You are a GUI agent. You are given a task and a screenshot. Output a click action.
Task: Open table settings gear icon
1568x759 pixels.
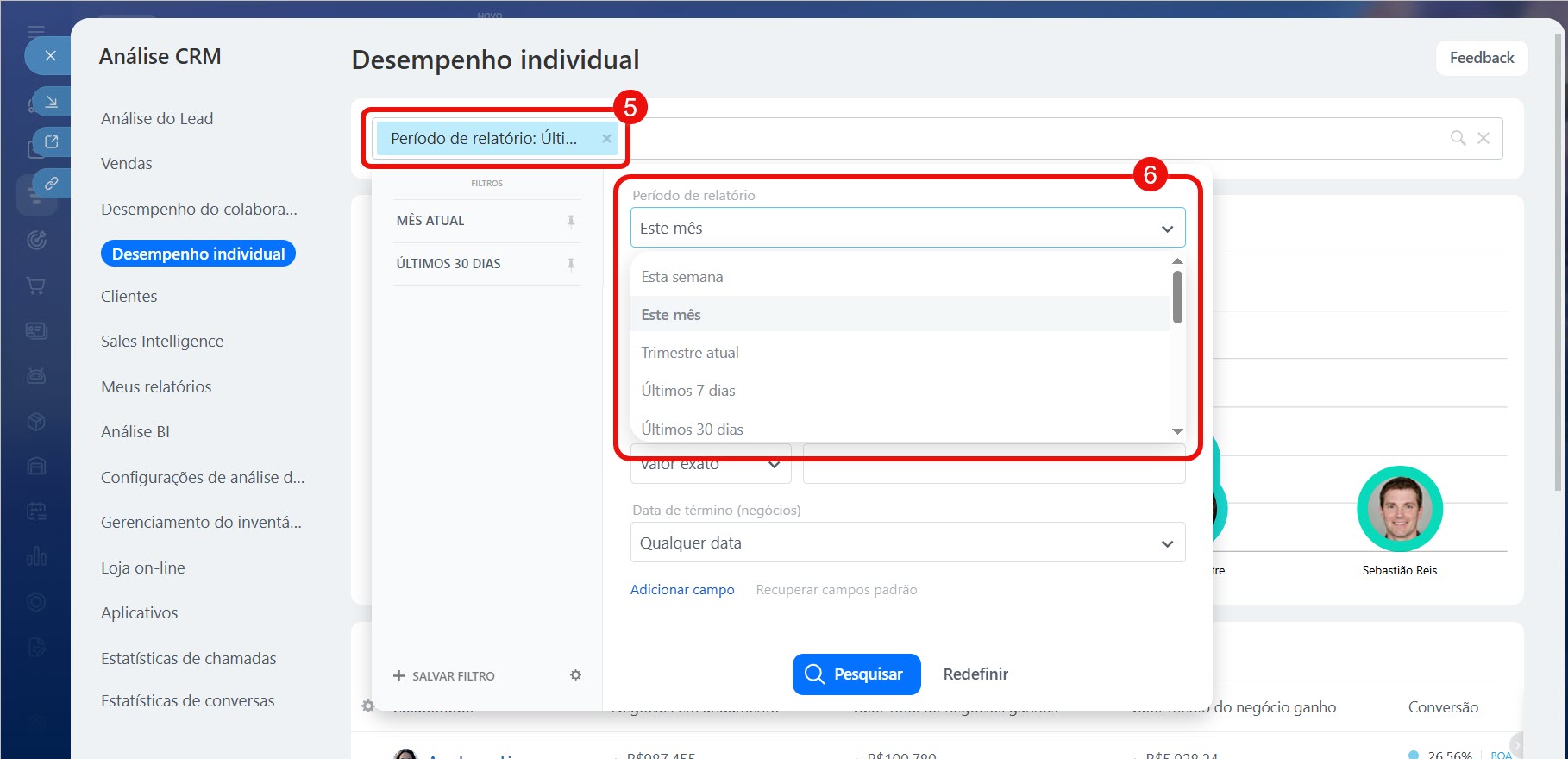(368, 706)
